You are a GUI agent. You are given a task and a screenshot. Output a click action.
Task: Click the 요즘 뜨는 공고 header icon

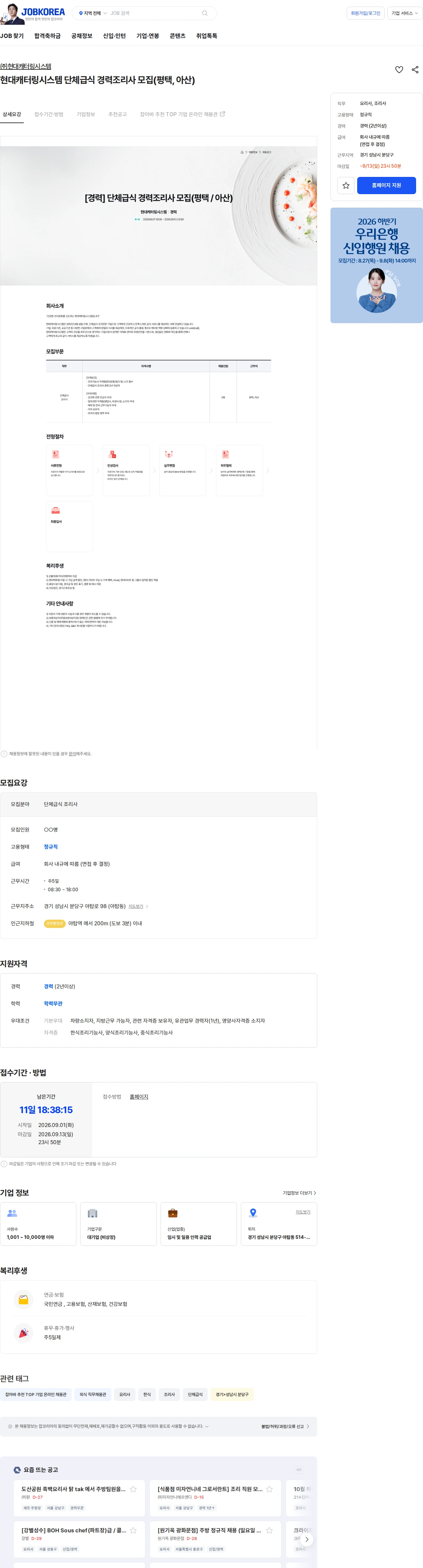17,1470
